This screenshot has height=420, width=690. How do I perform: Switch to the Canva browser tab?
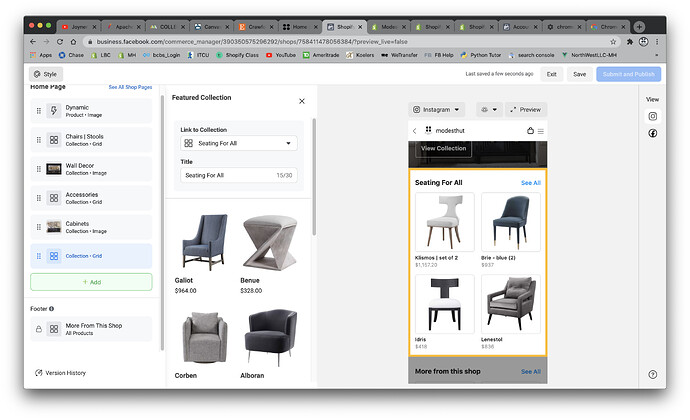click(212, 27)
